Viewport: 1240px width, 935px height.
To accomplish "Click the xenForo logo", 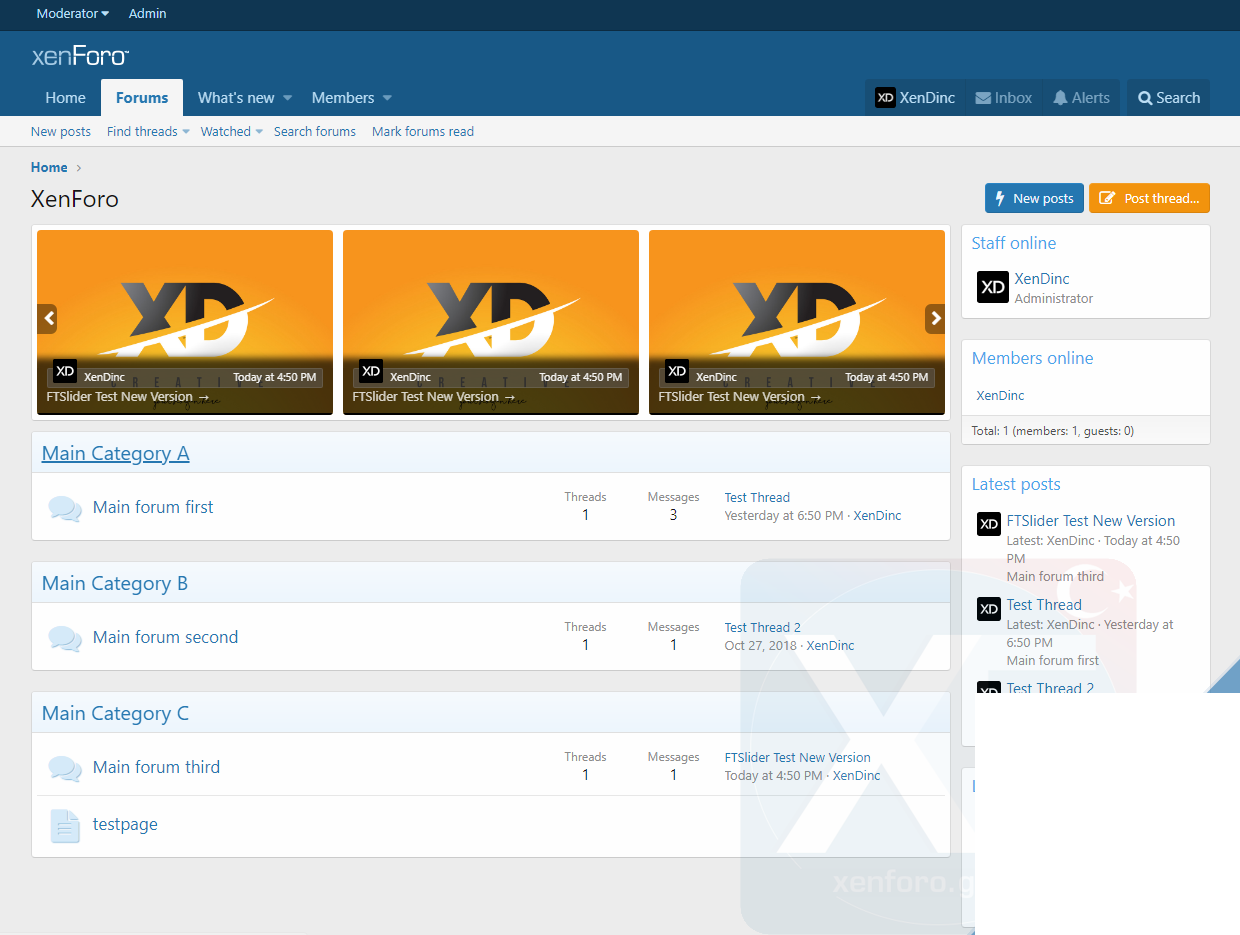I will coord(80,56).
